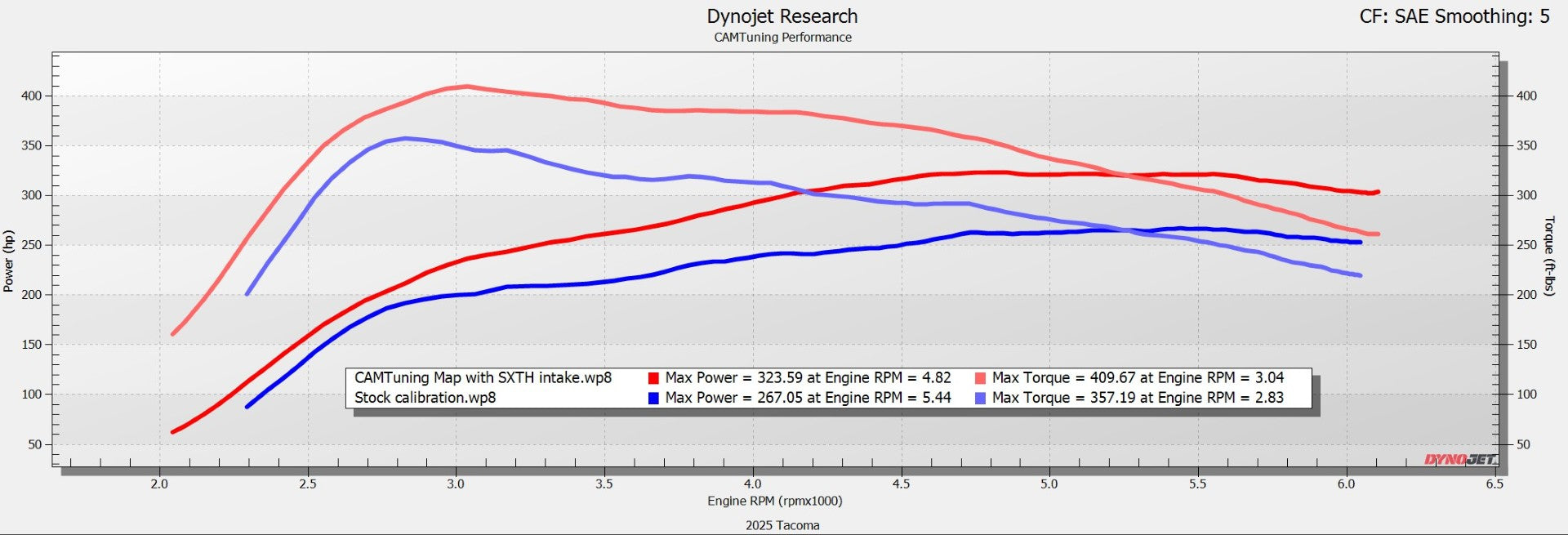
Task: Click the 4.0 tick on RPM axis
Action: (x=752, y=484)
